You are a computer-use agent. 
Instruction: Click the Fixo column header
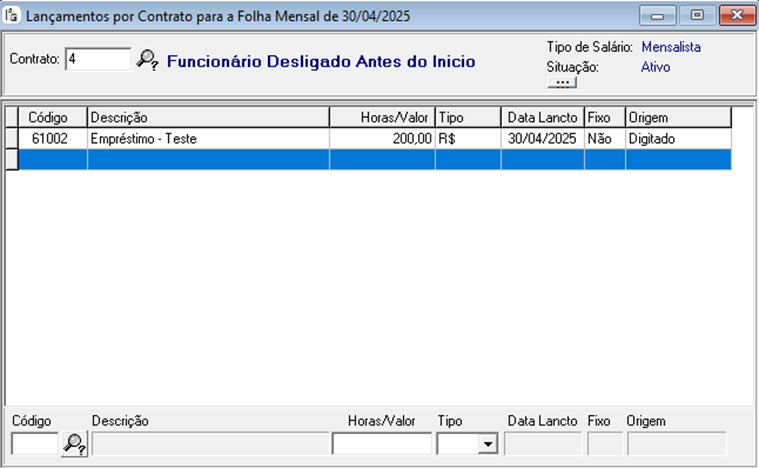point(604,117)
